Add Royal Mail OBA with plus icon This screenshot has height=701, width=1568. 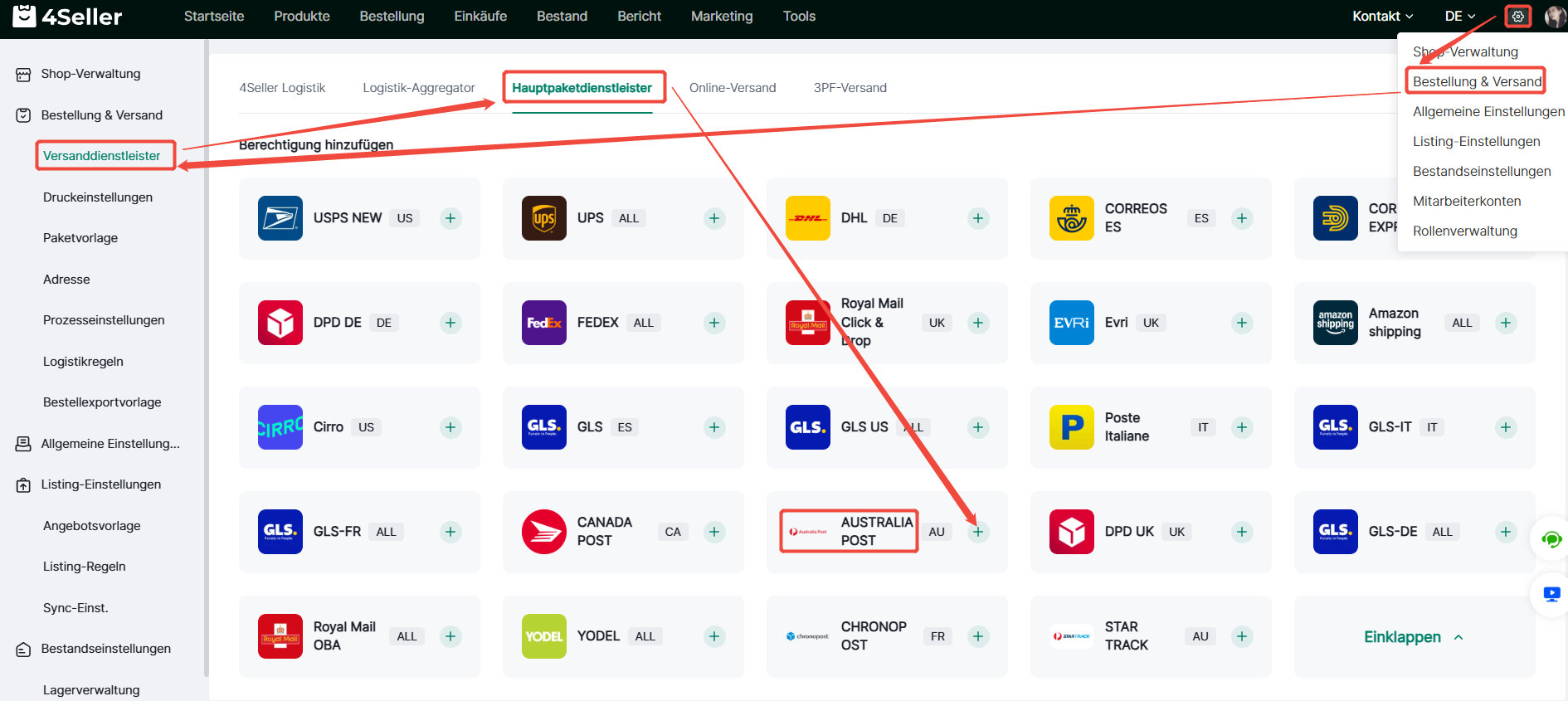click(x=450, y=636)
